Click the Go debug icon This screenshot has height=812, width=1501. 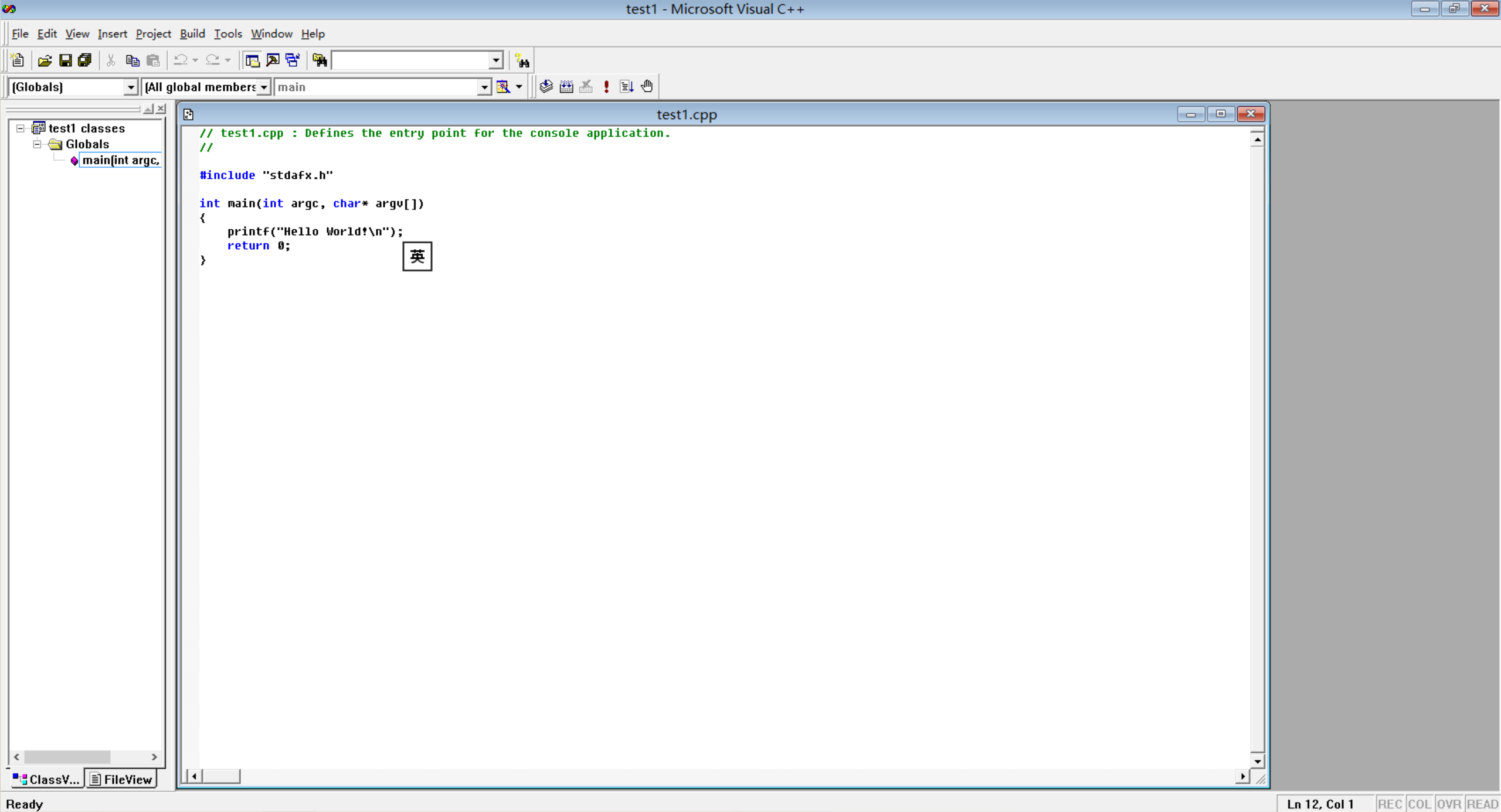[x=626, y=87]
